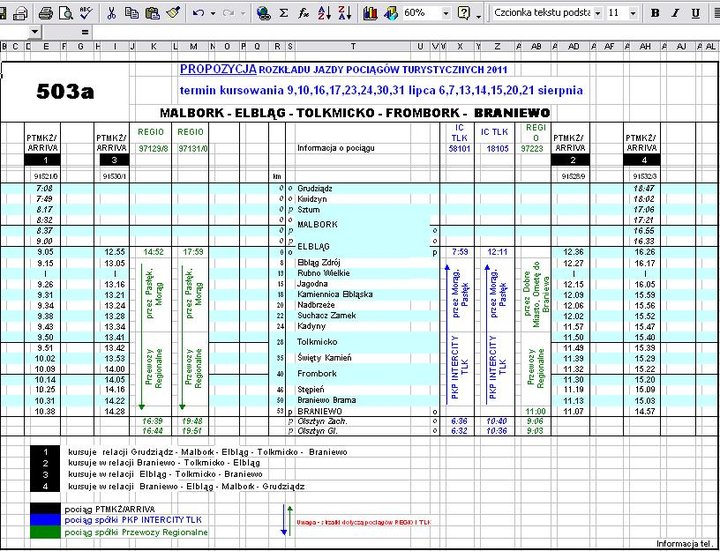Select column AB header
This screenshot has height=551, width=720.
[x=535, y=46]
